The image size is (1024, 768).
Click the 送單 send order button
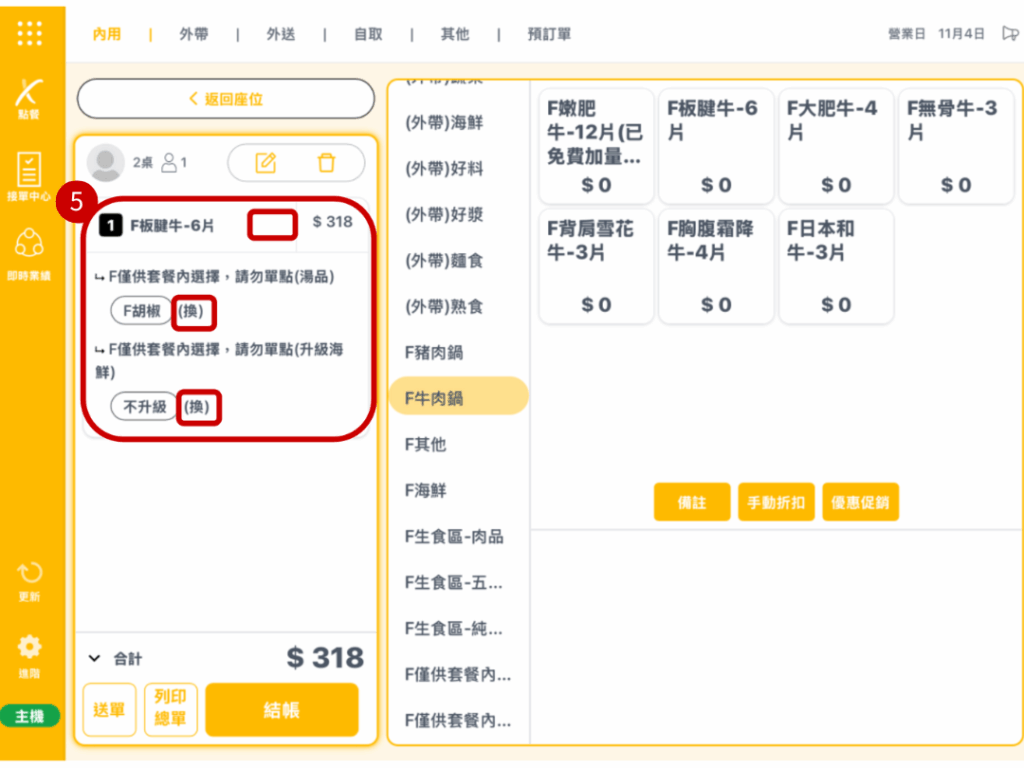click(109, 710)
